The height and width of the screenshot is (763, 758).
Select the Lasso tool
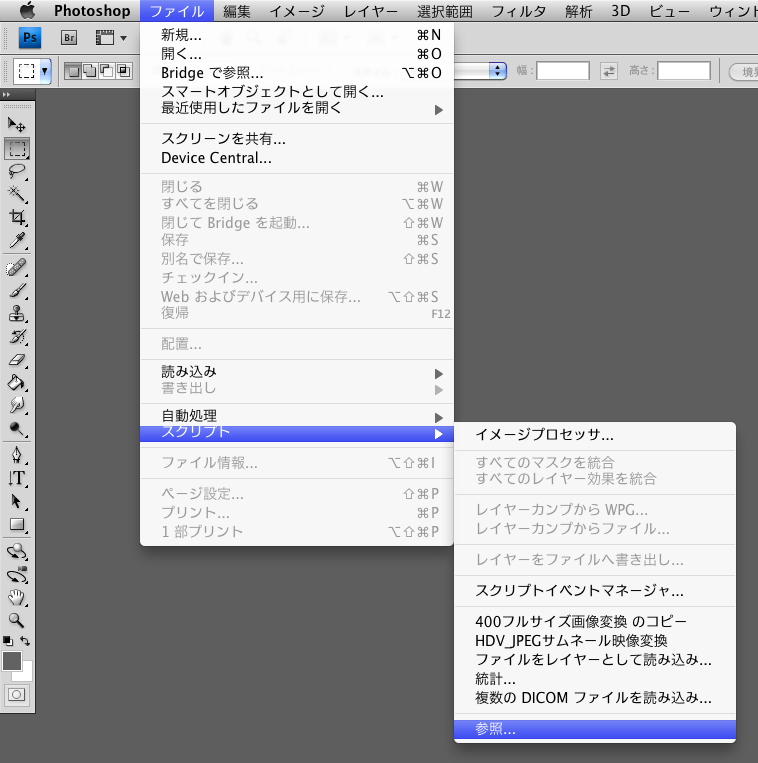coord(17,171)
